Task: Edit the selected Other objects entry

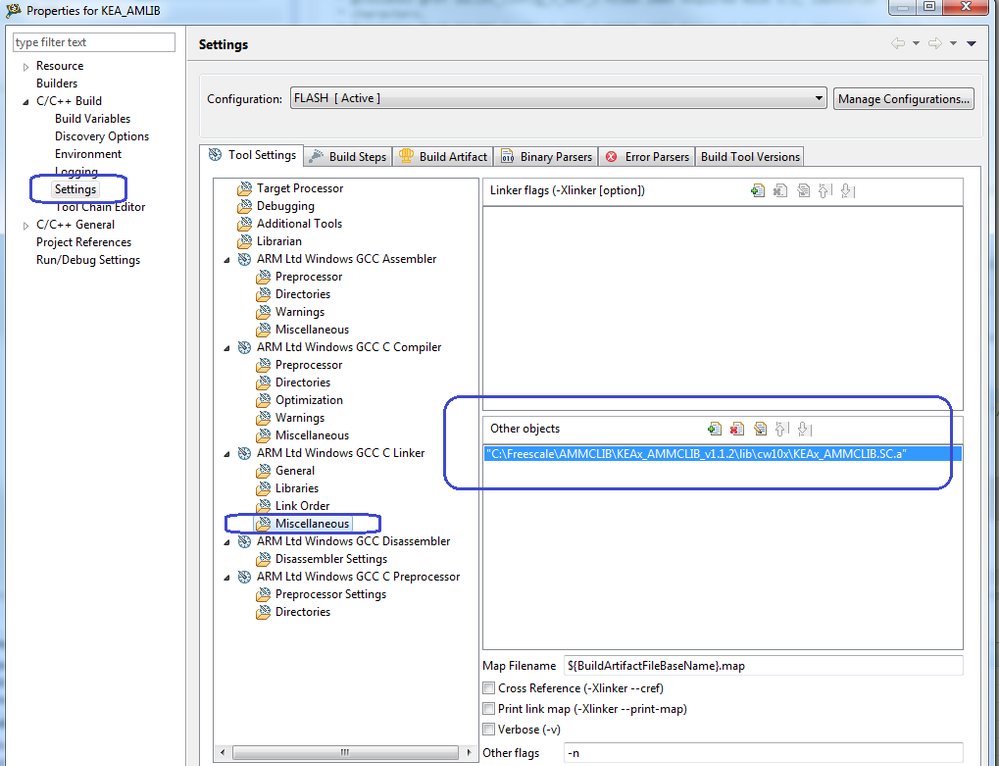Action: [760, 429]
